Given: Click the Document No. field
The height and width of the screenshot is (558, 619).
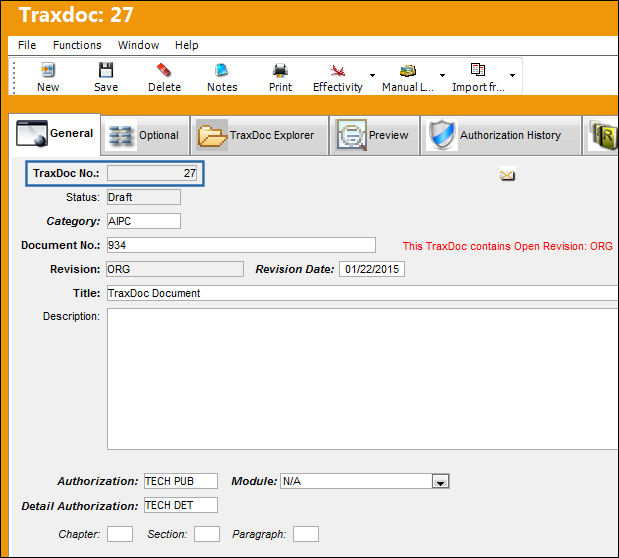Looking at the screenshot, I should click(241, 245).
